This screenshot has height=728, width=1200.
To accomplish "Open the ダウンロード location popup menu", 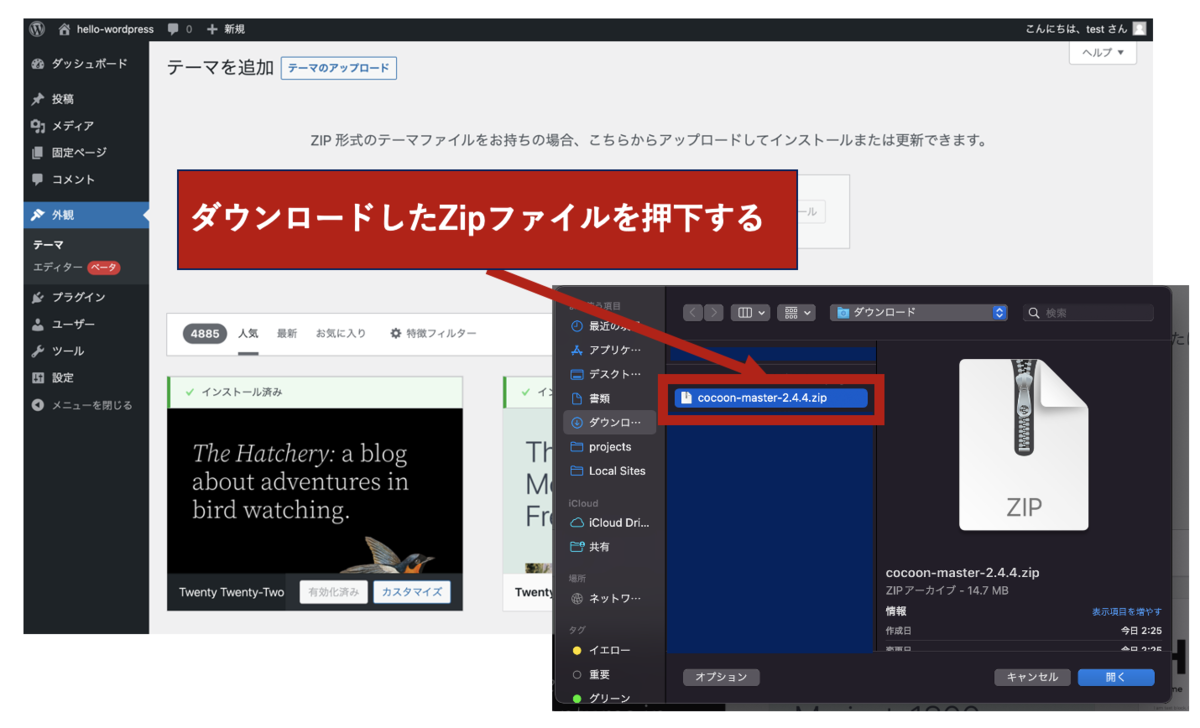I will tap(918, 313).
